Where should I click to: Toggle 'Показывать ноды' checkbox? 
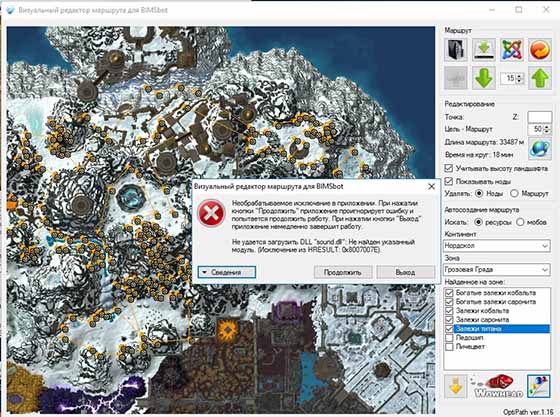click(x=449, y=181)
